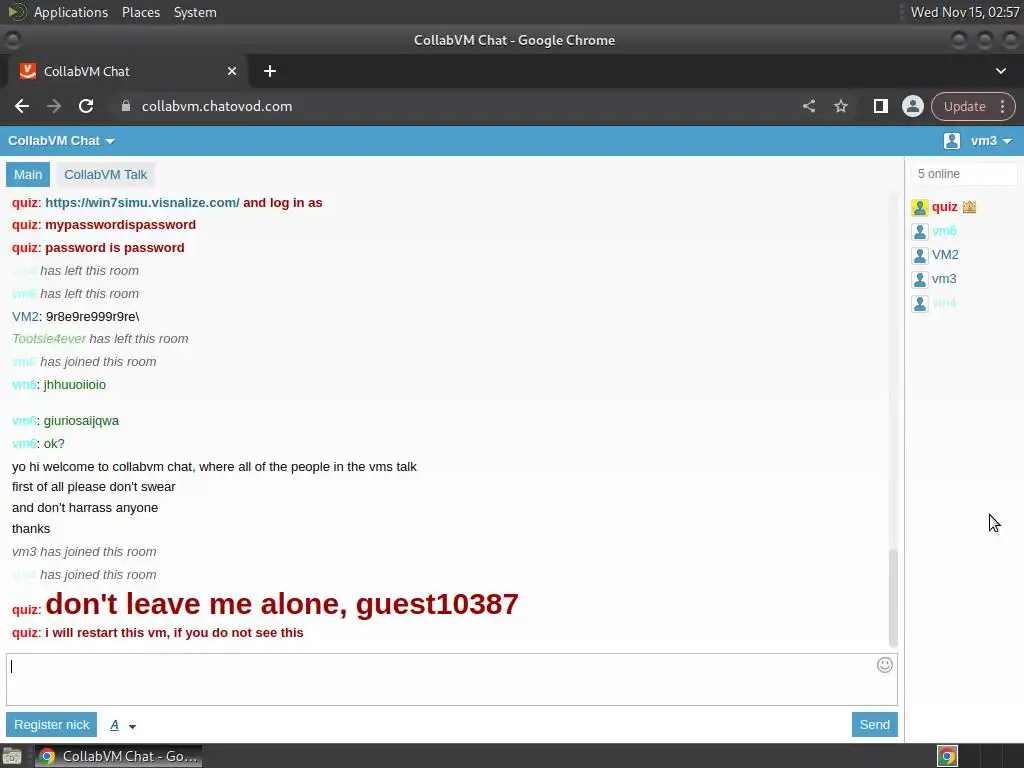Click the profile icon beside vm3 header
1024x768 pixels.
coord(952,140)
